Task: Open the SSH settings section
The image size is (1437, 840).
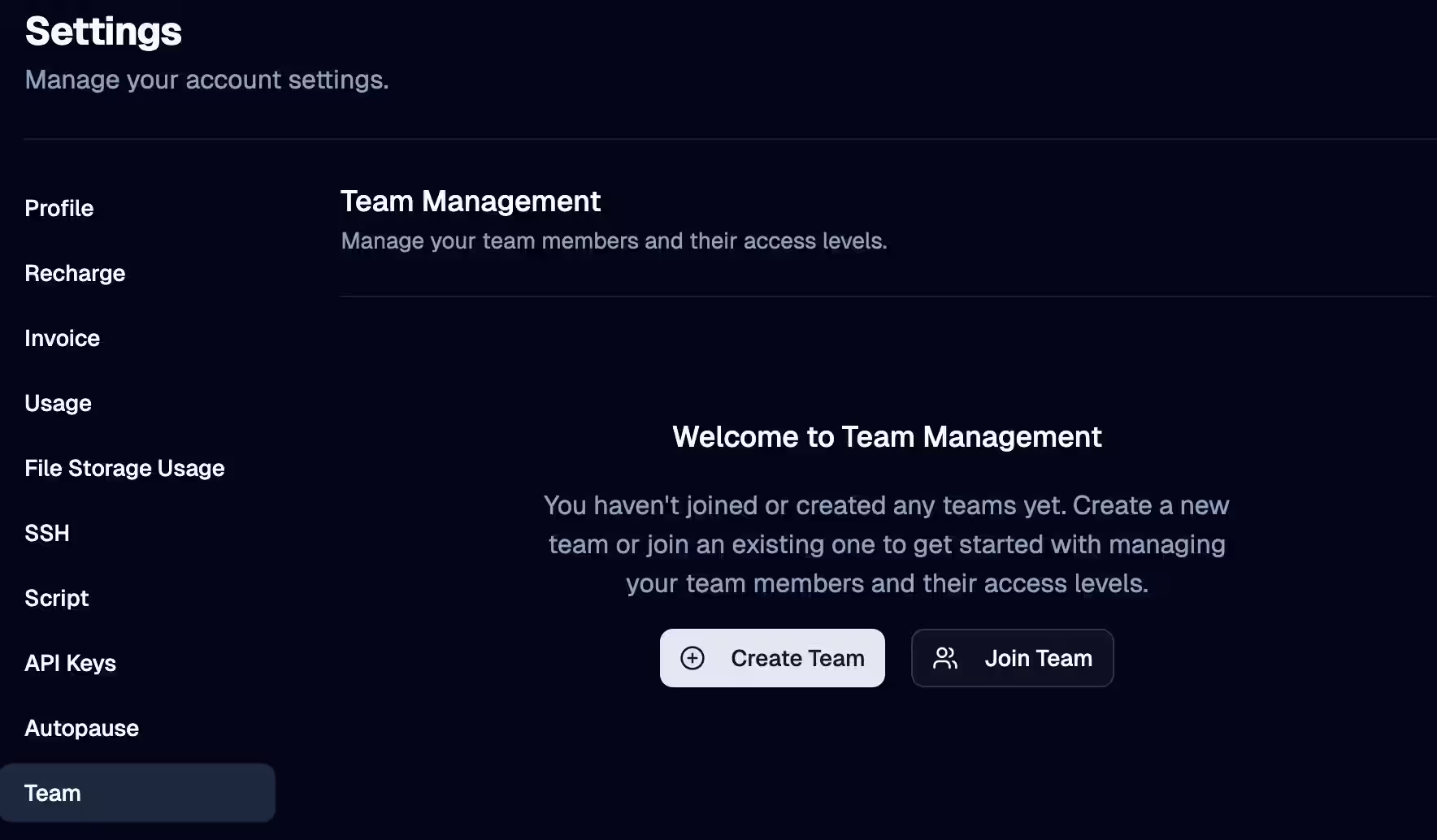Action: pyautogui.click(x=46, y=533)
